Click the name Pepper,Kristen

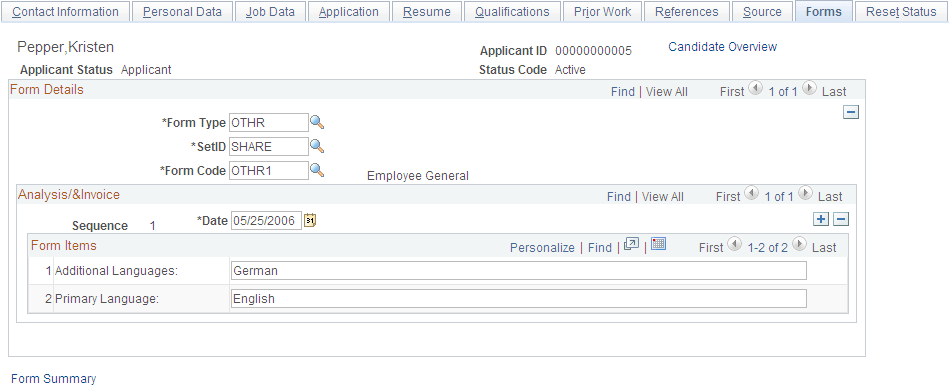(65, 47)
